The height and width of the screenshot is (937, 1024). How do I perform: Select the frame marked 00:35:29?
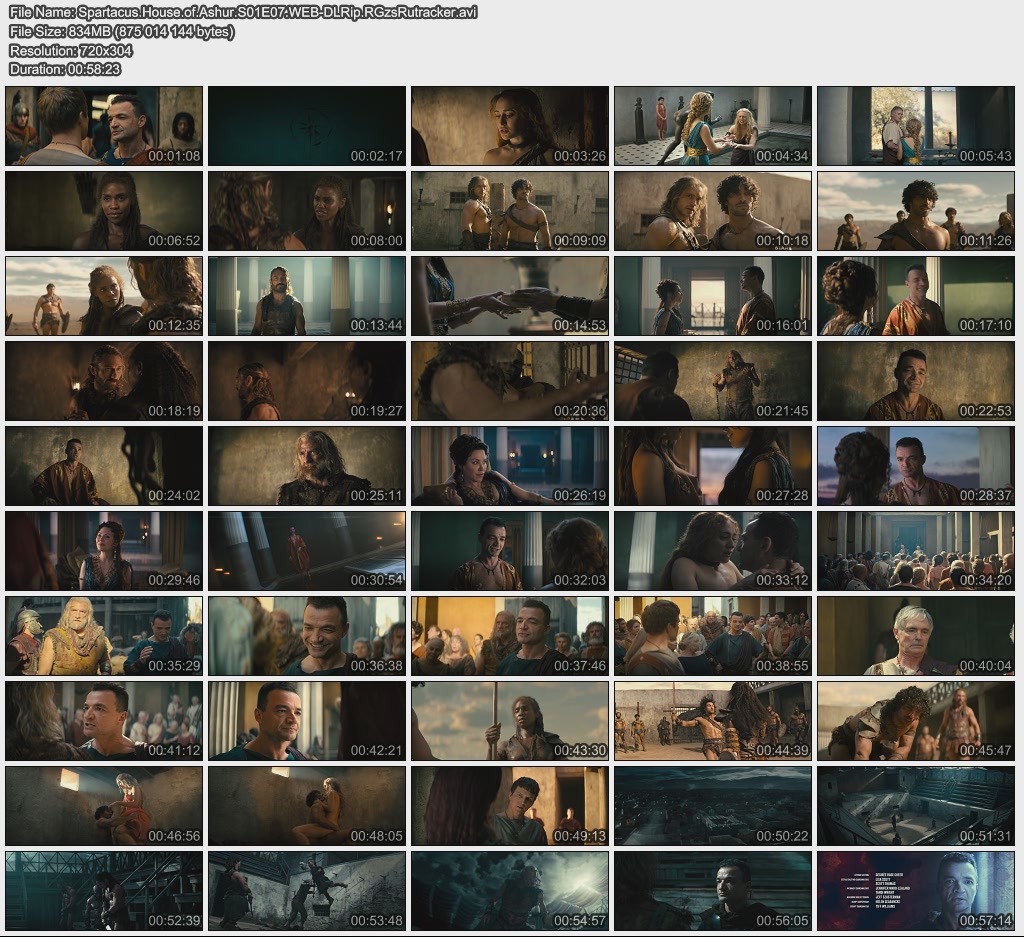(104, 636)
